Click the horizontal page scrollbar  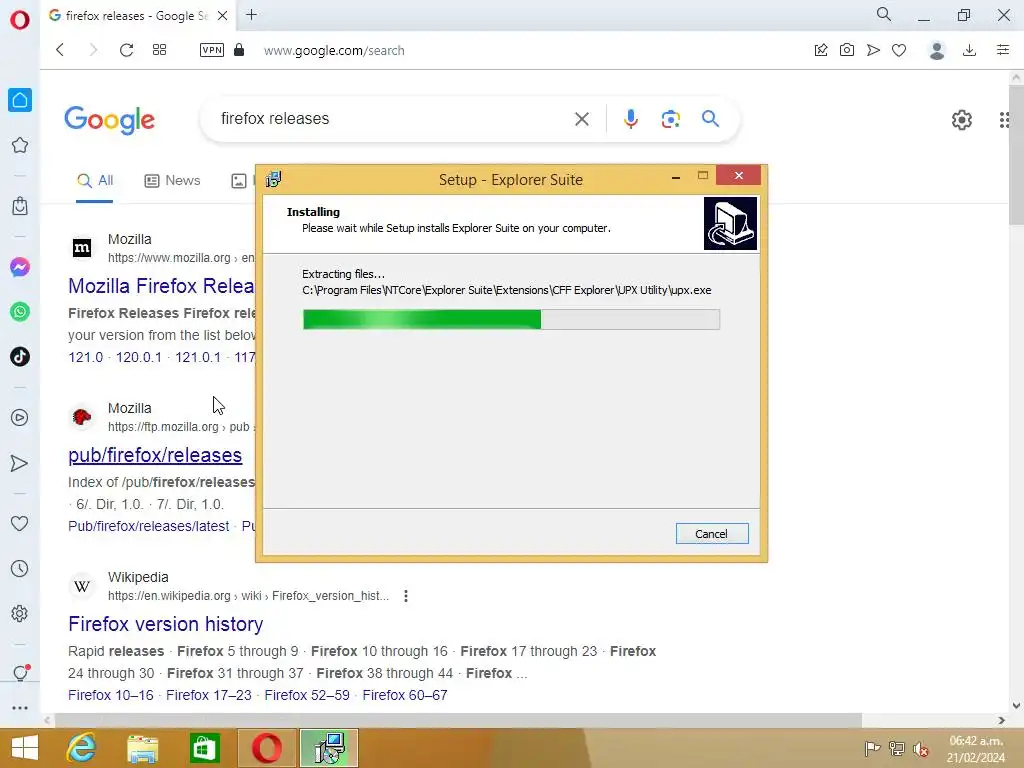click(x=458, y=720)
